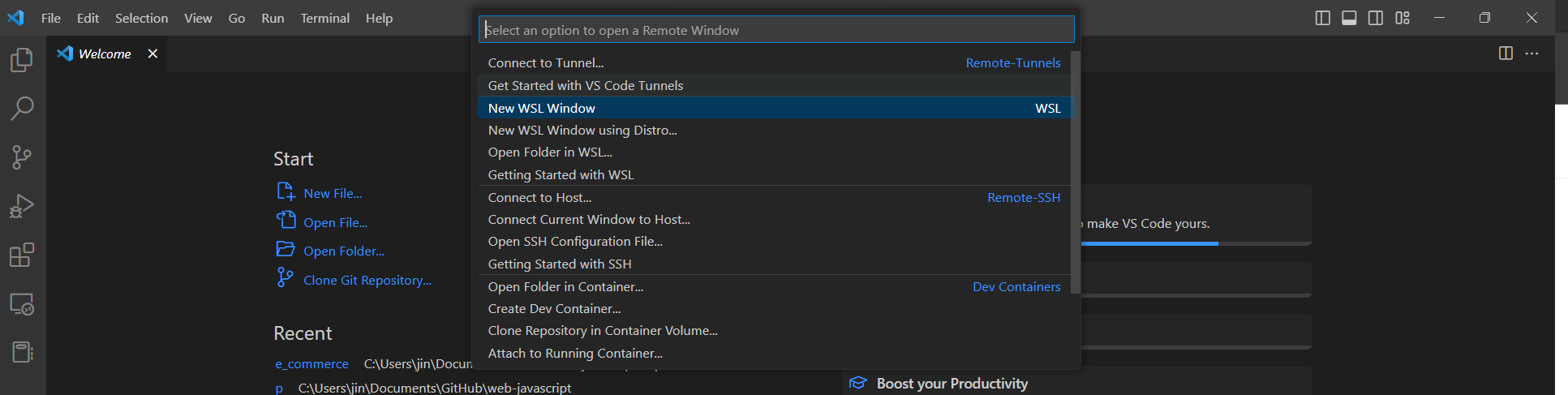Open the Help menu
Viewport: 1568px width, 395px height.
click(x=379, y=18)
